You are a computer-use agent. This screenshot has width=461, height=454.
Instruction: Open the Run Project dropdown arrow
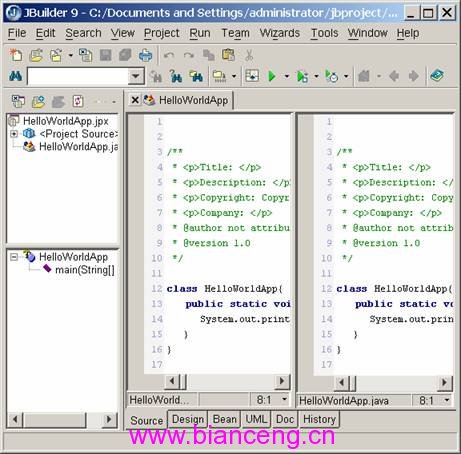click(287, 76)
